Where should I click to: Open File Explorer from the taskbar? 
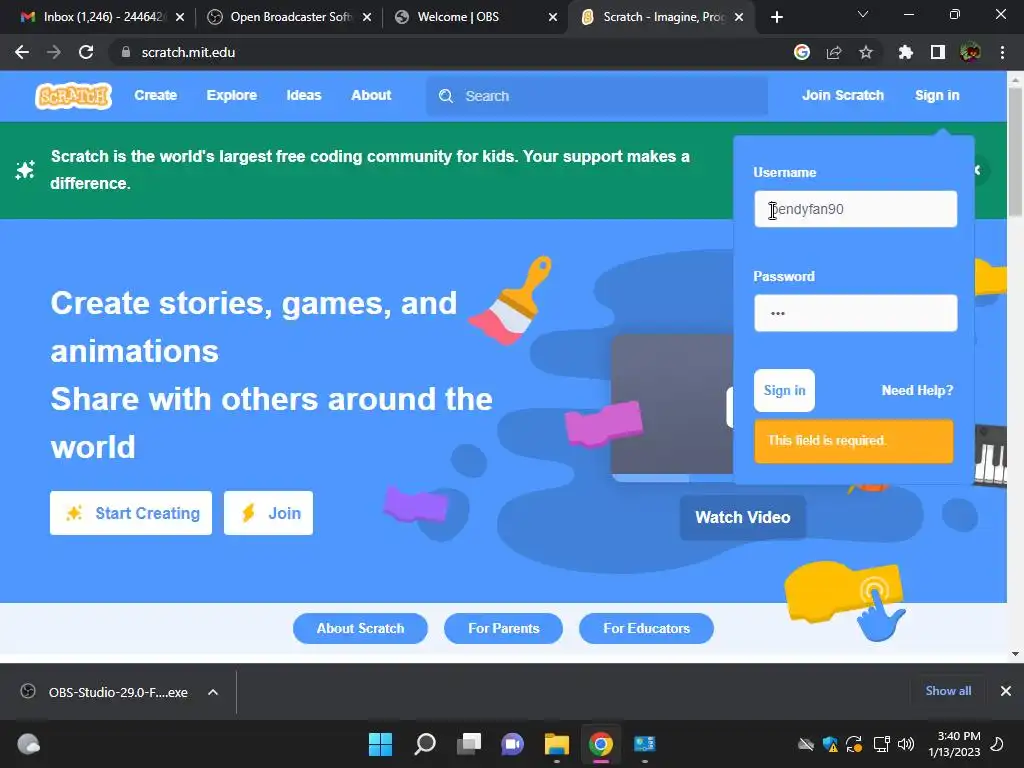[x=556, y=744]
